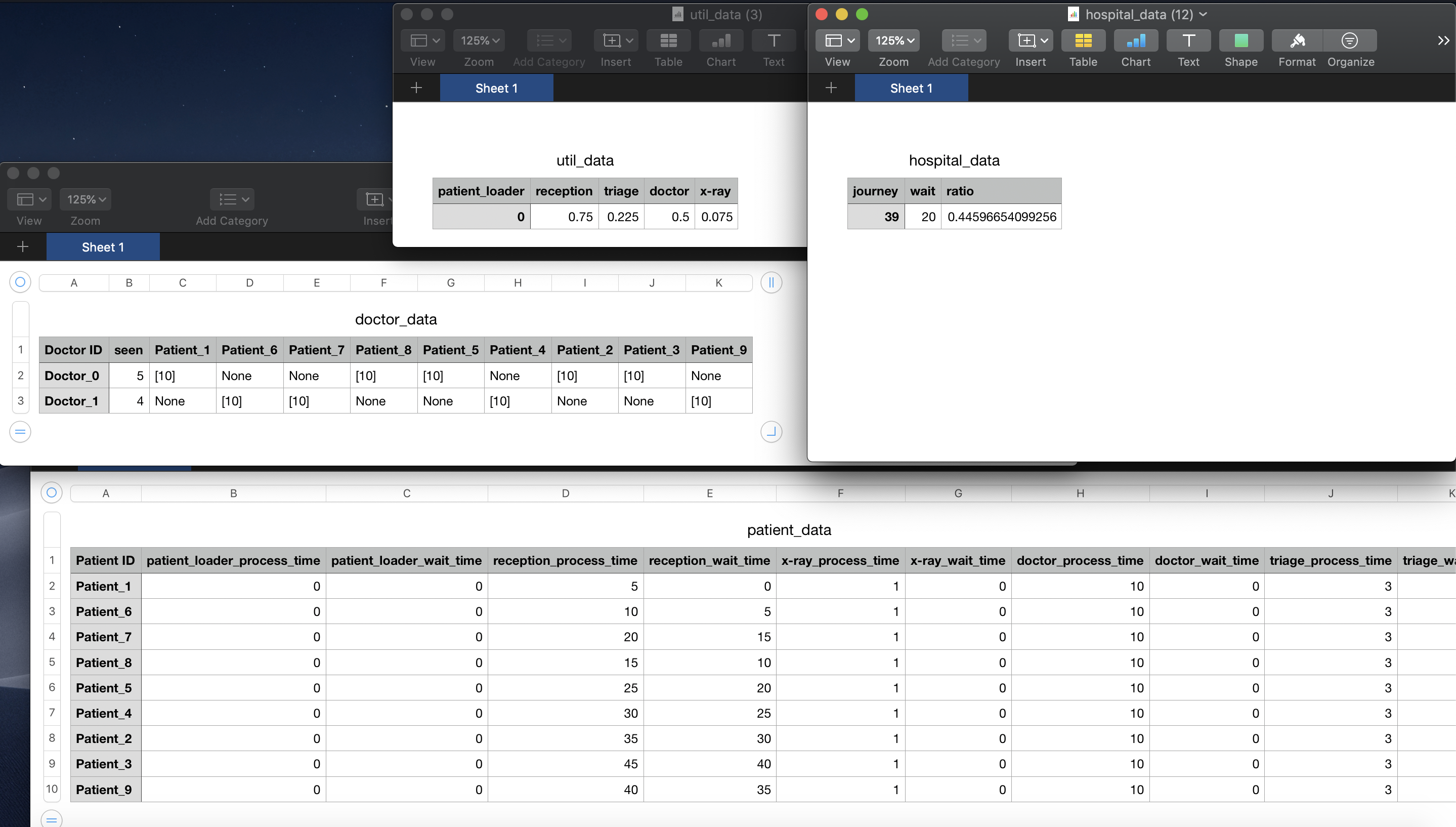Open the Zoom 125% dropdown in hospital_data
This screenshot has height=827, width=1456.
click(x=893, y=41)
